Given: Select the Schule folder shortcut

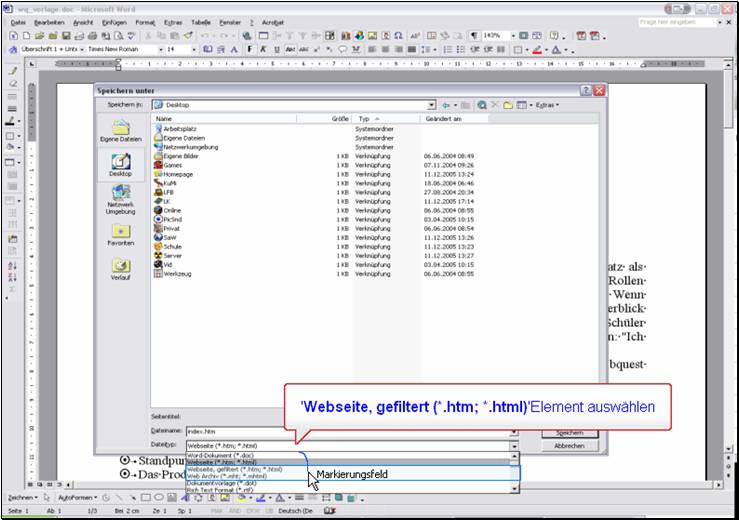Looking at the screenshot, I should pyautogui.click(x=173, y=246).
